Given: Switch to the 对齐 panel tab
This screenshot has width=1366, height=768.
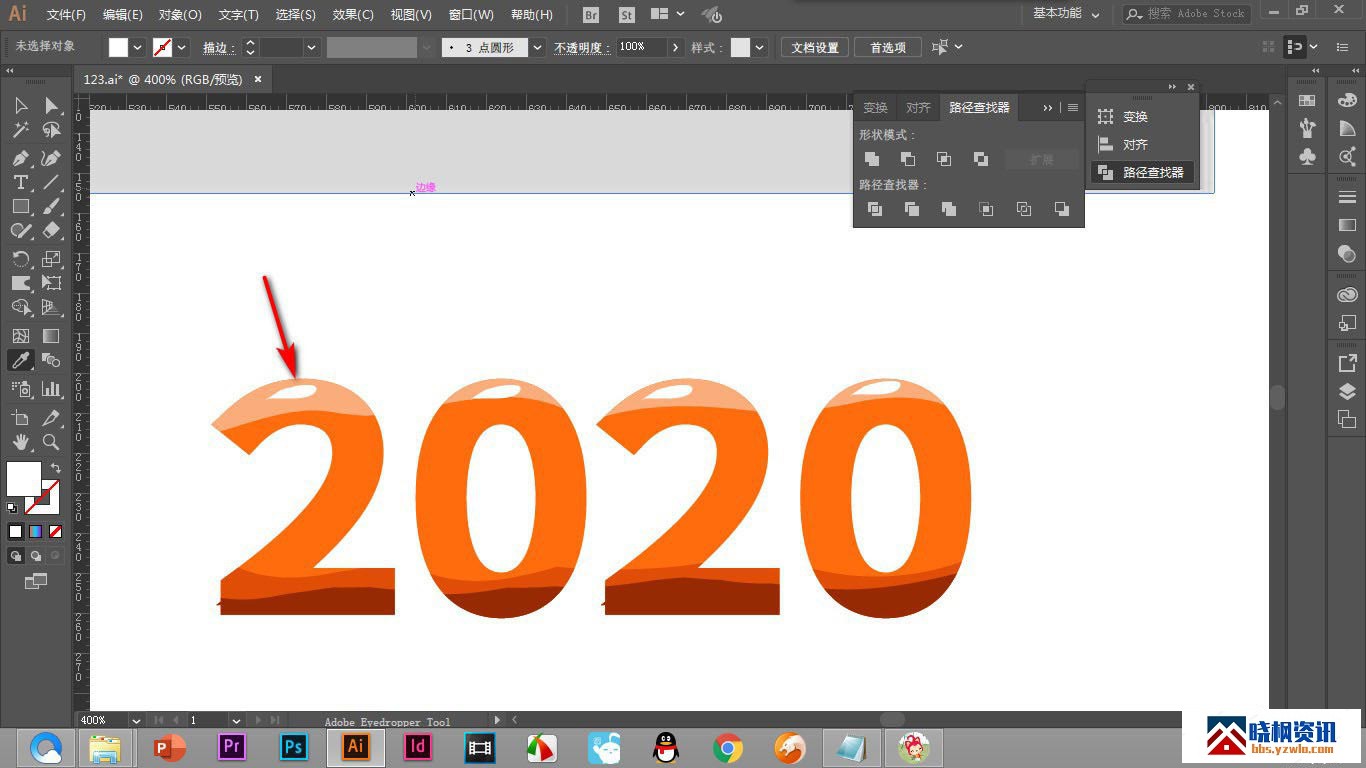Looking at the screenshot, I should coord(918,108).
